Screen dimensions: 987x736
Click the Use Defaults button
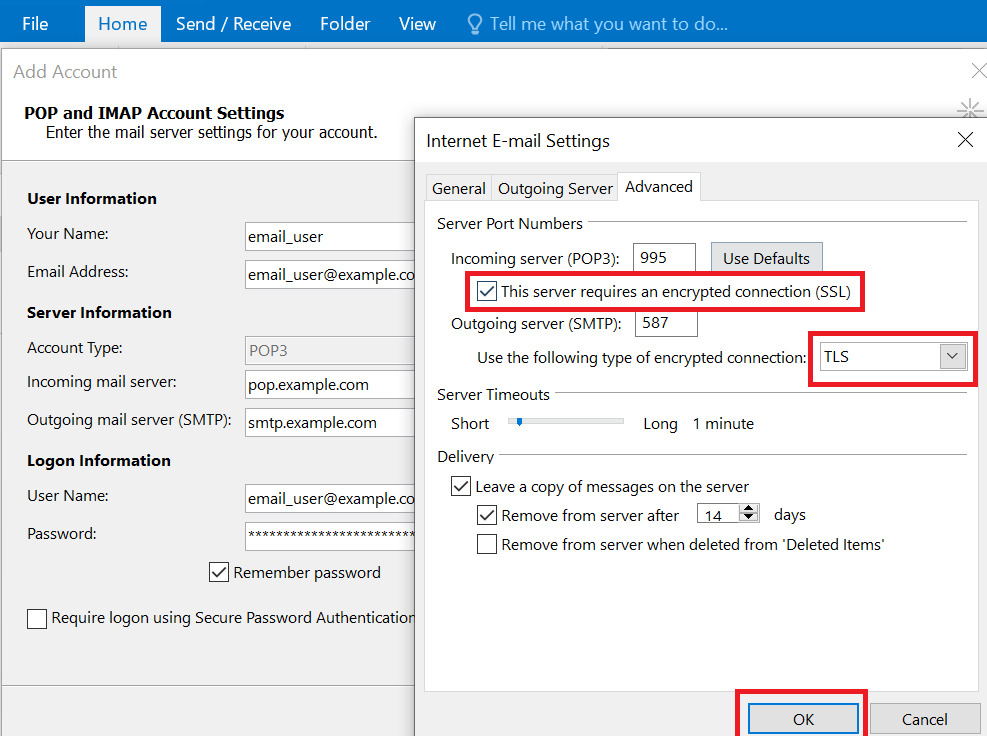pyautogui.click(x=766, y=257)
